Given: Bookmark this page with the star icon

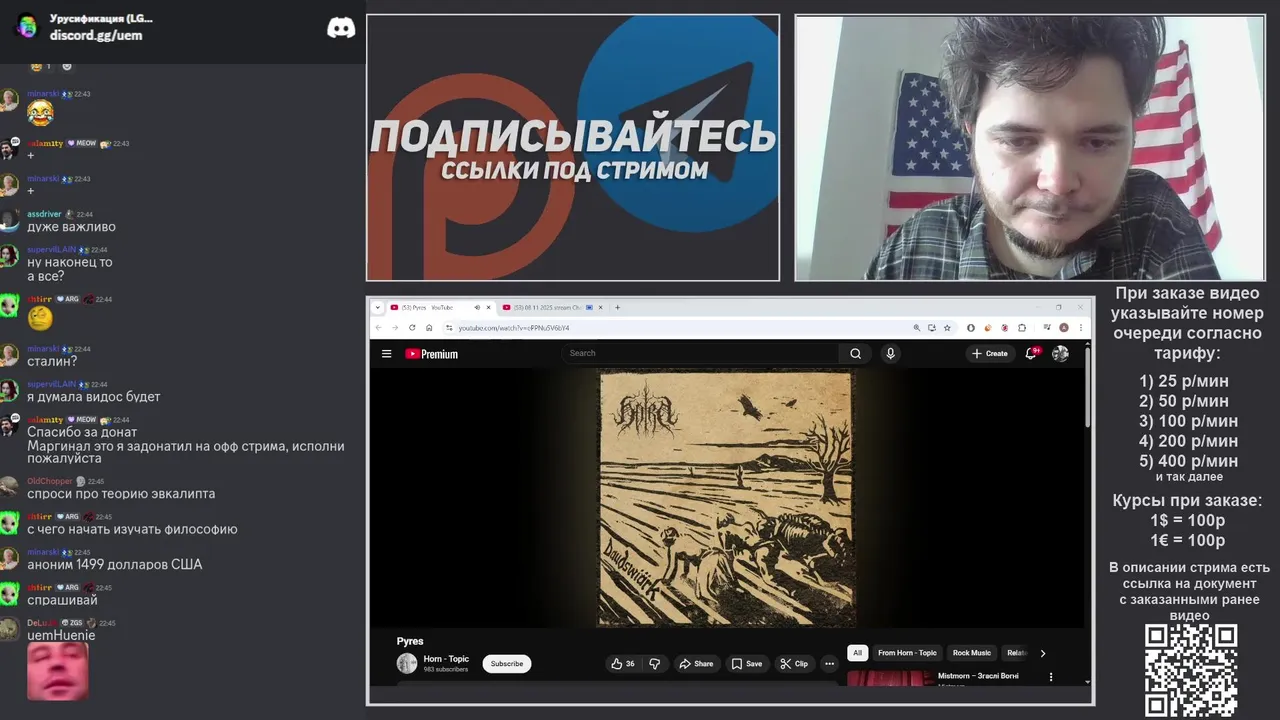Looking at the screenshot, I should point(947,327).
